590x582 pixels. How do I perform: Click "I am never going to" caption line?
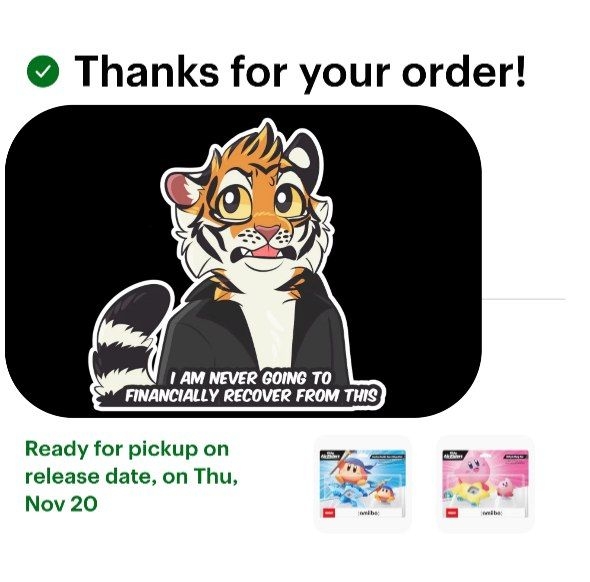click(250, 378)
